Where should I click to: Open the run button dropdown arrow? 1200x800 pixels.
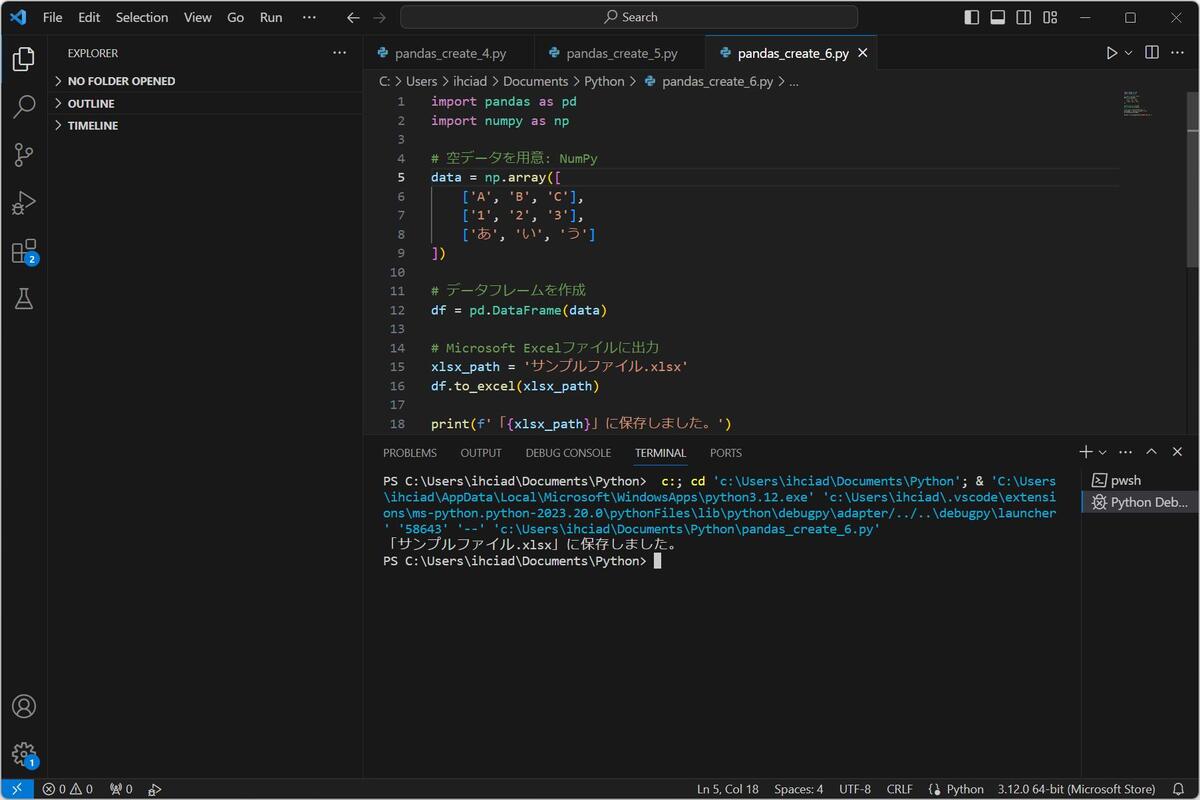[1129, 53]
